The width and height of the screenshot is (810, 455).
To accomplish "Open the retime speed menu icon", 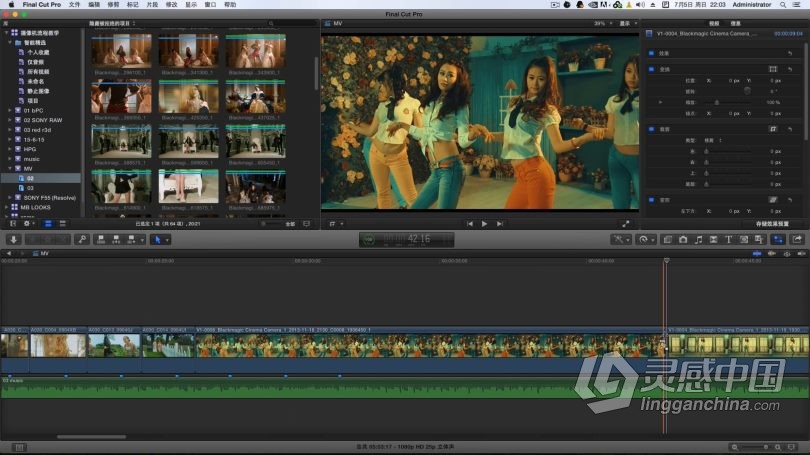I will (x=644, y=240).
